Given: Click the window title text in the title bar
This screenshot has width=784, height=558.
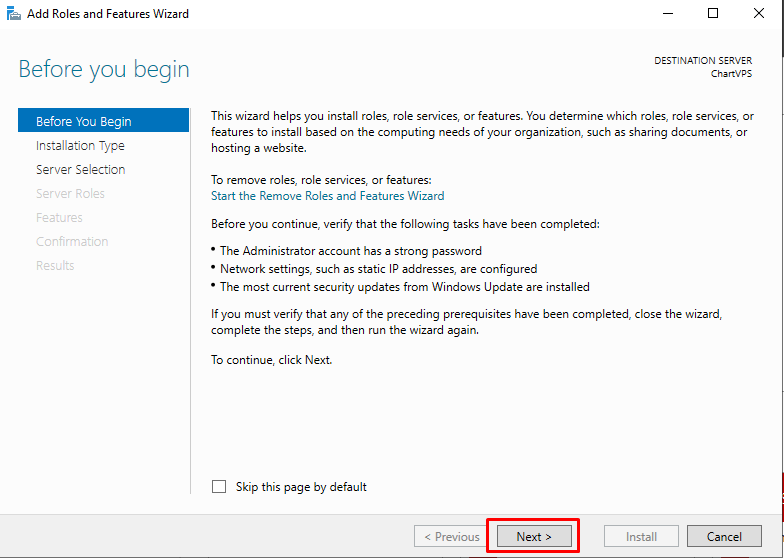Looking at the screenshot, I should click(107, 14).
